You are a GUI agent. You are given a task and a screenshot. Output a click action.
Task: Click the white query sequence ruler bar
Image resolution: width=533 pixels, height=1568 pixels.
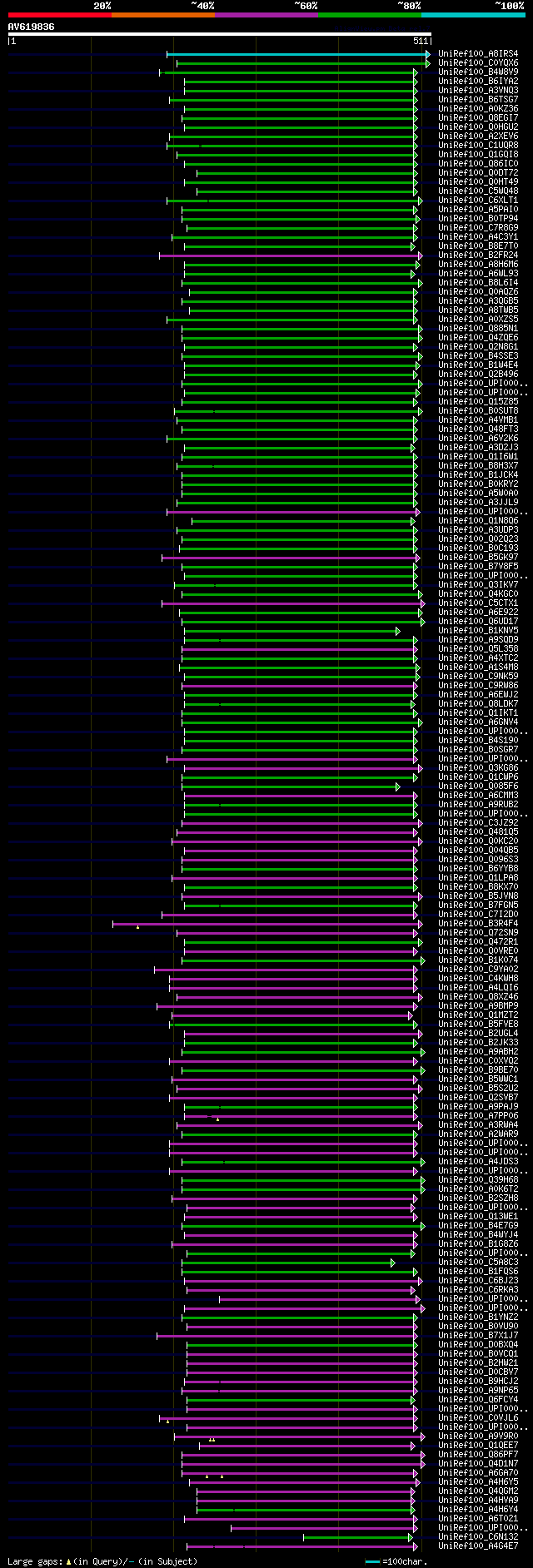point(219,34)
